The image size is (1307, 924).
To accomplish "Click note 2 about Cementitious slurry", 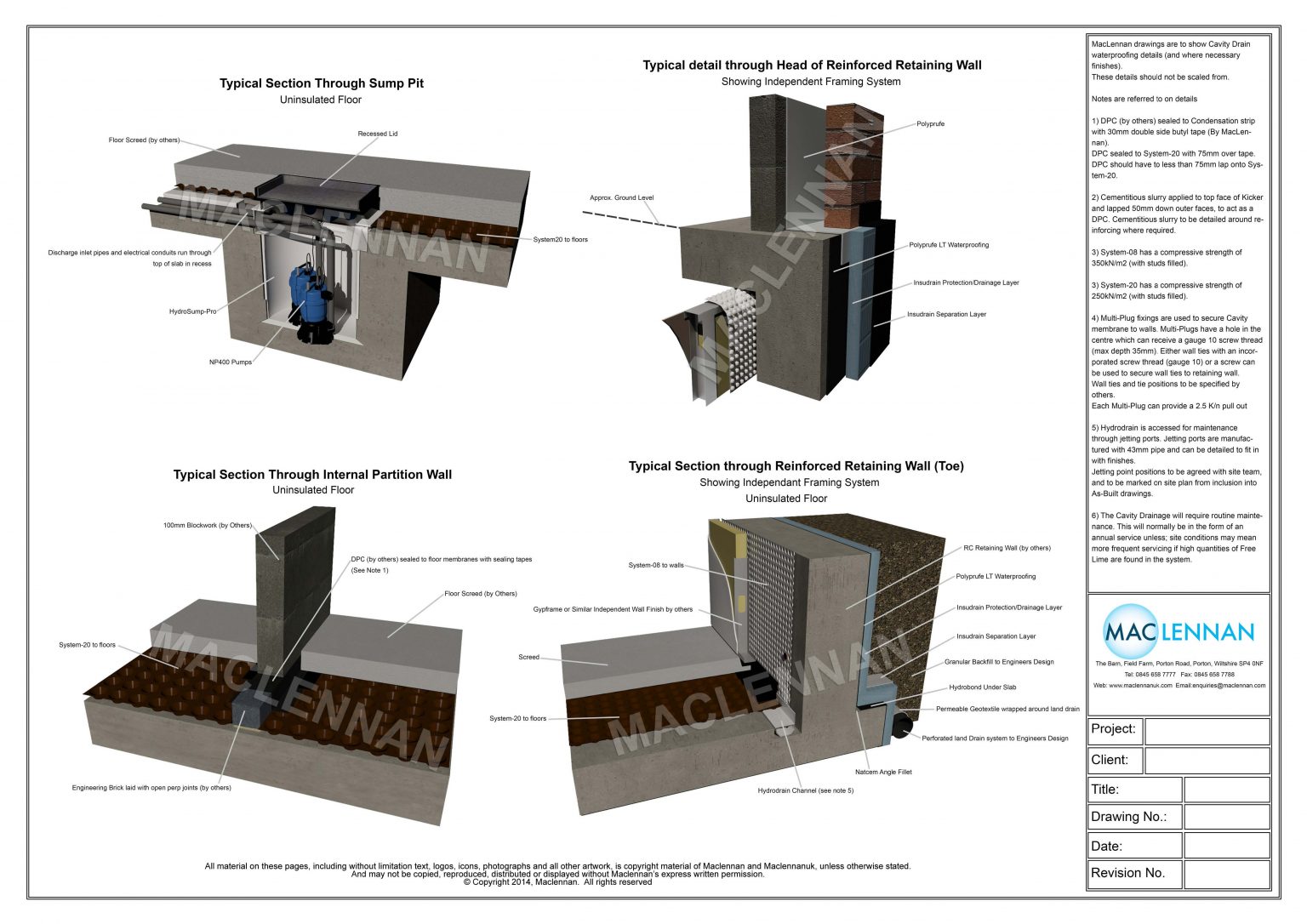I will click(1178, 214).
